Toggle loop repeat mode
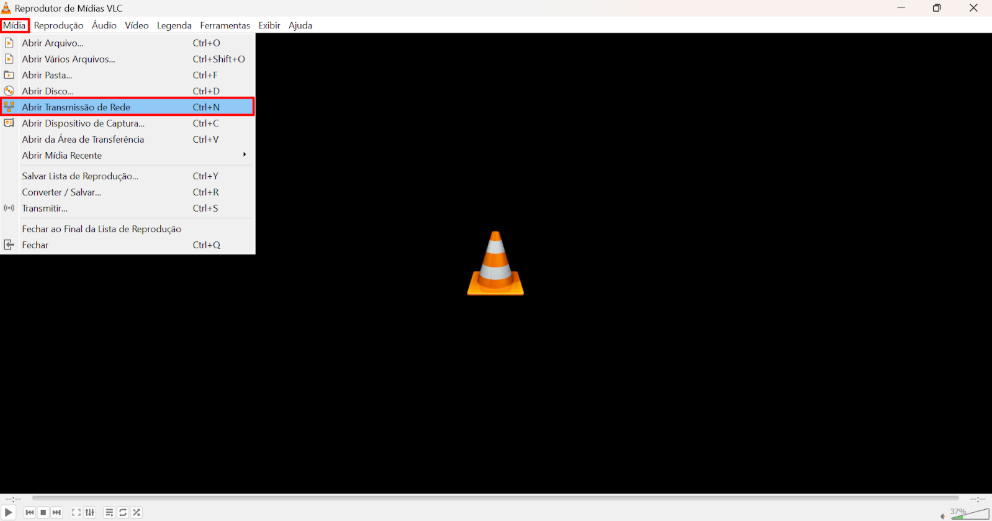Viewport: 992px width, 521px height. click(123, 512)
